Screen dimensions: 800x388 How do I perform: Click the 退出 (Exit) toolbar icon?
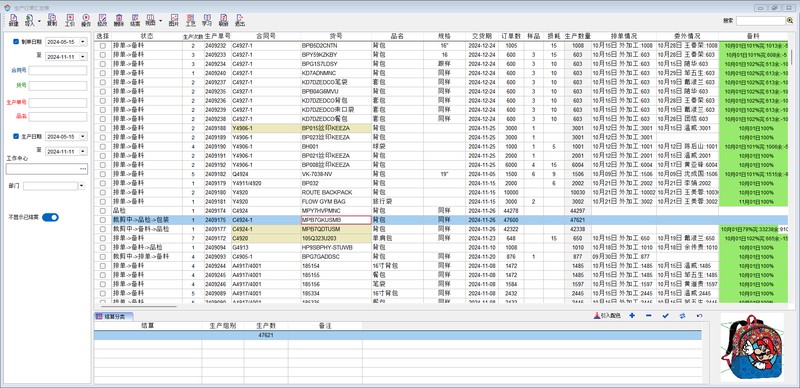[240, 20]
